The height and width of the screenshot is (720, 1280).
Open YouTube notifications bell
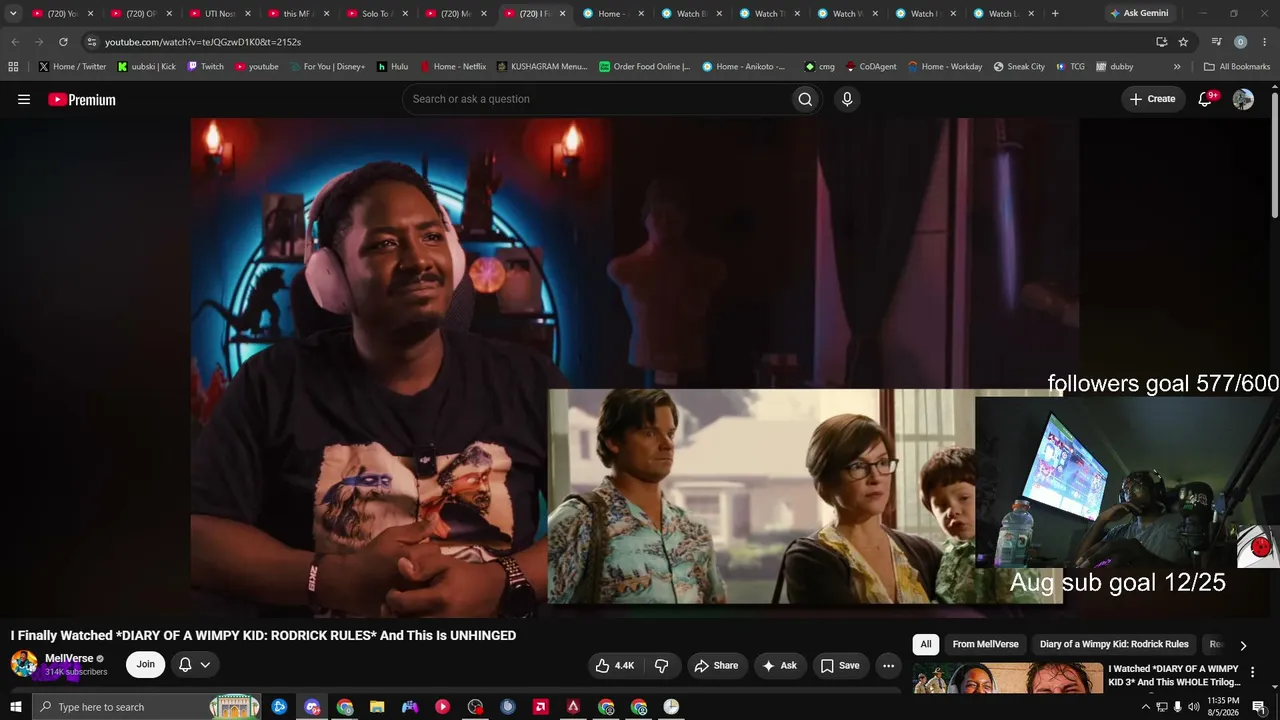pos(1206,99)
